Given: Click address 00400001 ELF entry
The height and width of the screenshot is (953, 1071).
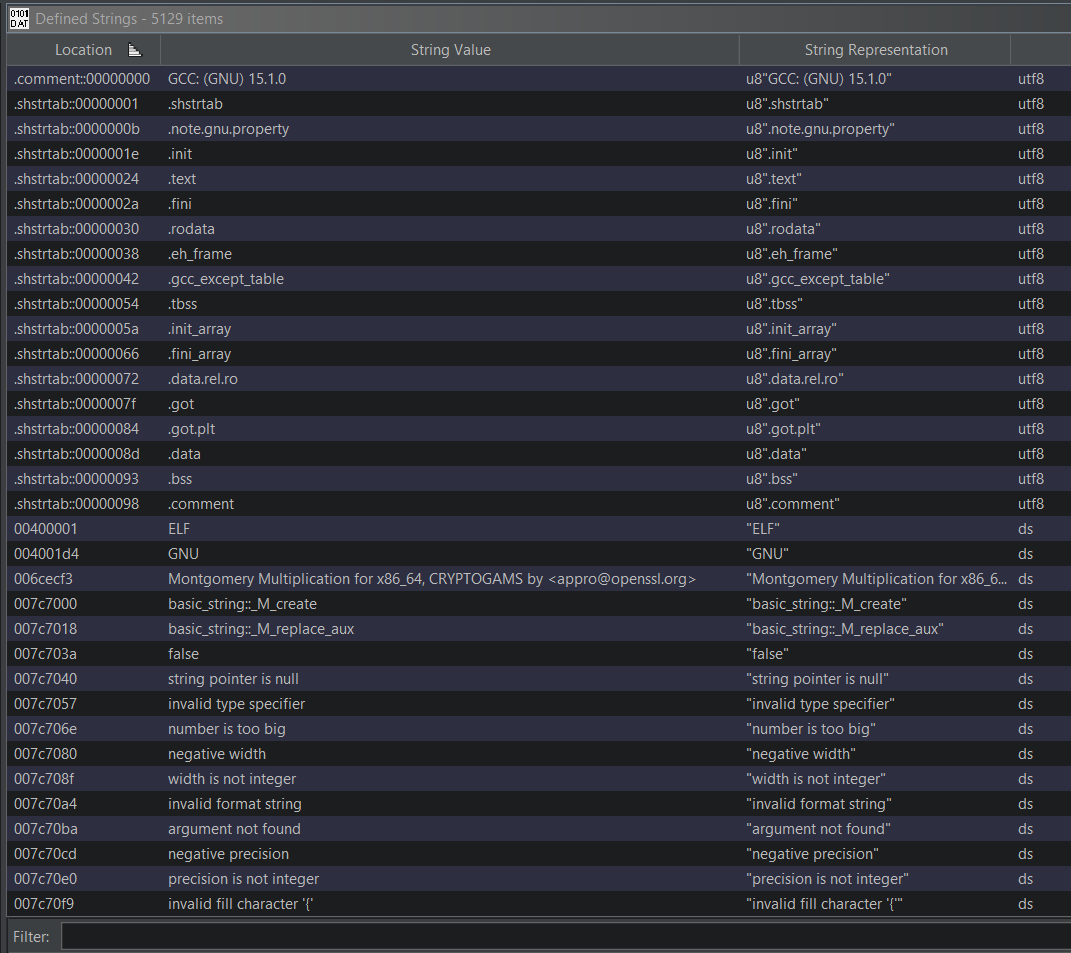Looking at the screenshot, I should pos(46,529).
